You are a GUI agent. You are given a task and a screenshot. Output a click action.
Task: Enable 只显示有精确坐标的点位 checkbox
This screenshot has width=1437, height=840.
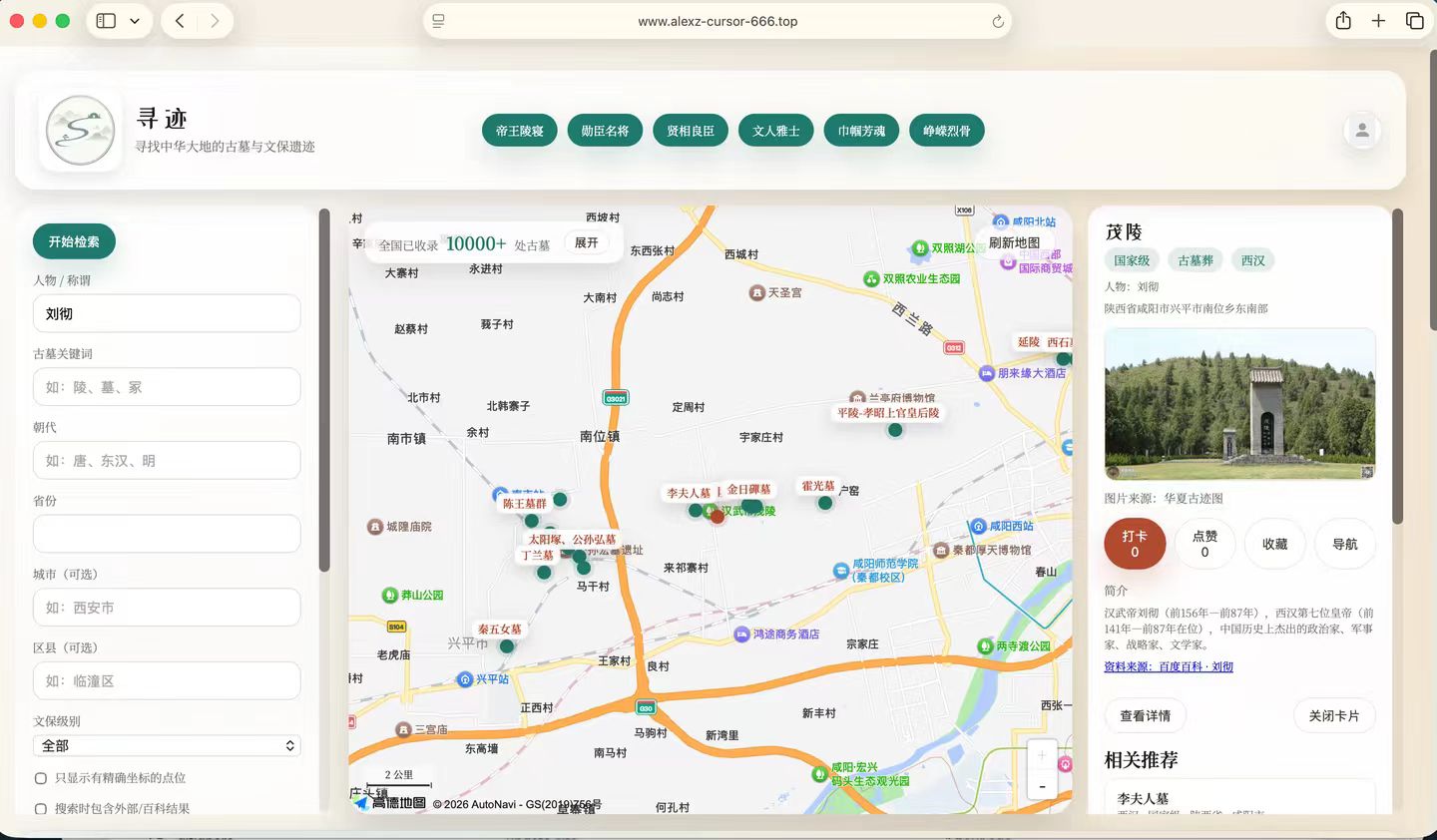[x=40, y=777]
